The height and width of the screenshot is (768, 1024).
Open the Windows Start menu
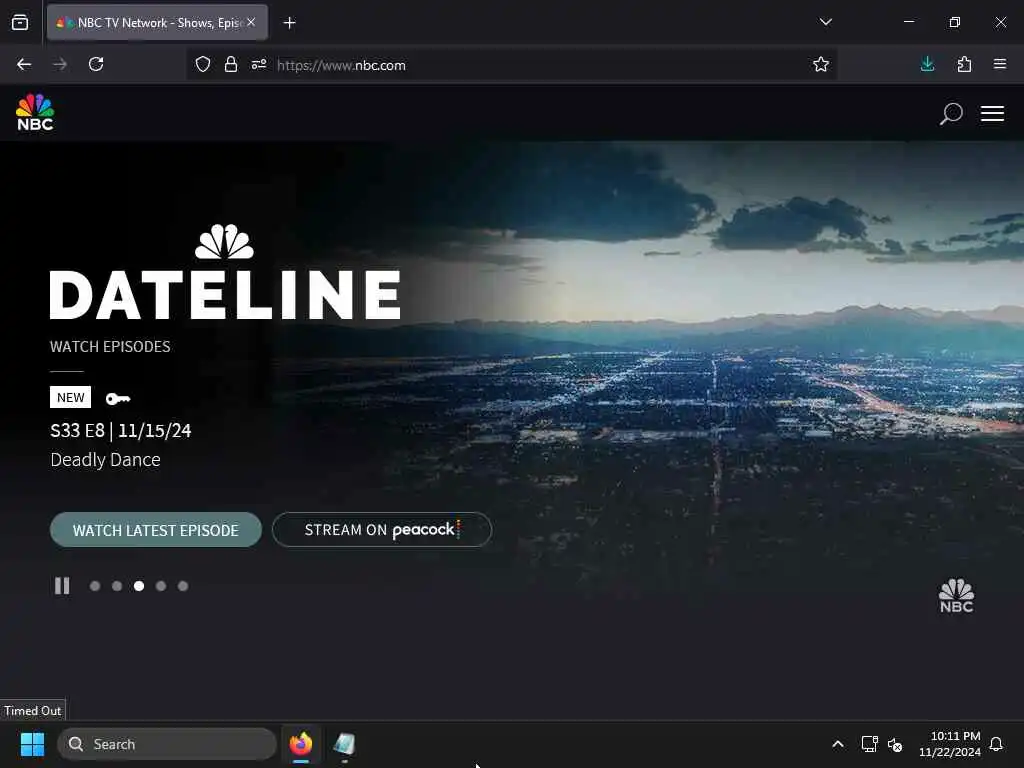point(32,744)
